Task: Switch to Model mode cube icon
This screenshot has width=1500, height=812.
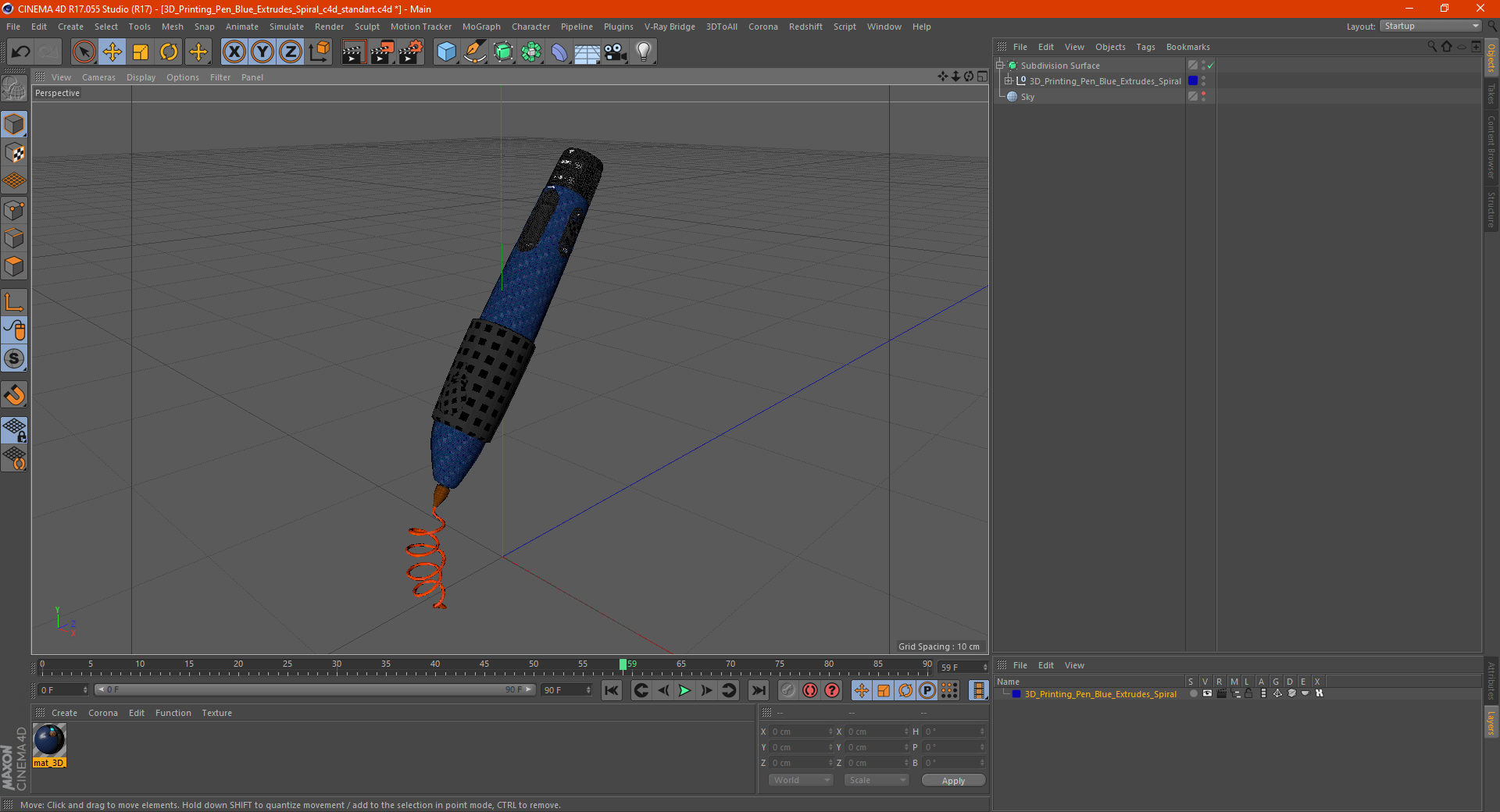Action: (x=14, y=125)
